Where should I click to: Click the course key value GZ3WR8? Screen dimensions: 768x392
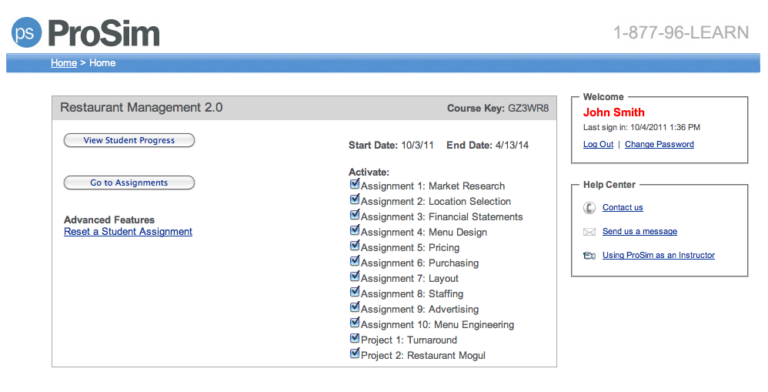click(x=528, y=108)
